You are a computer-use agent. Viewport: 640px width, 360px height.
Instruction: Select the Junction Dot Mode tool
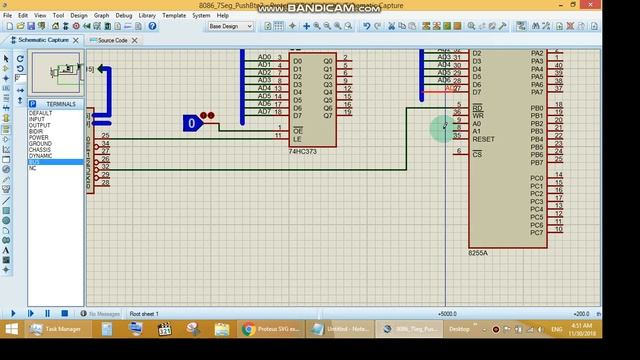tap(6, 78)
